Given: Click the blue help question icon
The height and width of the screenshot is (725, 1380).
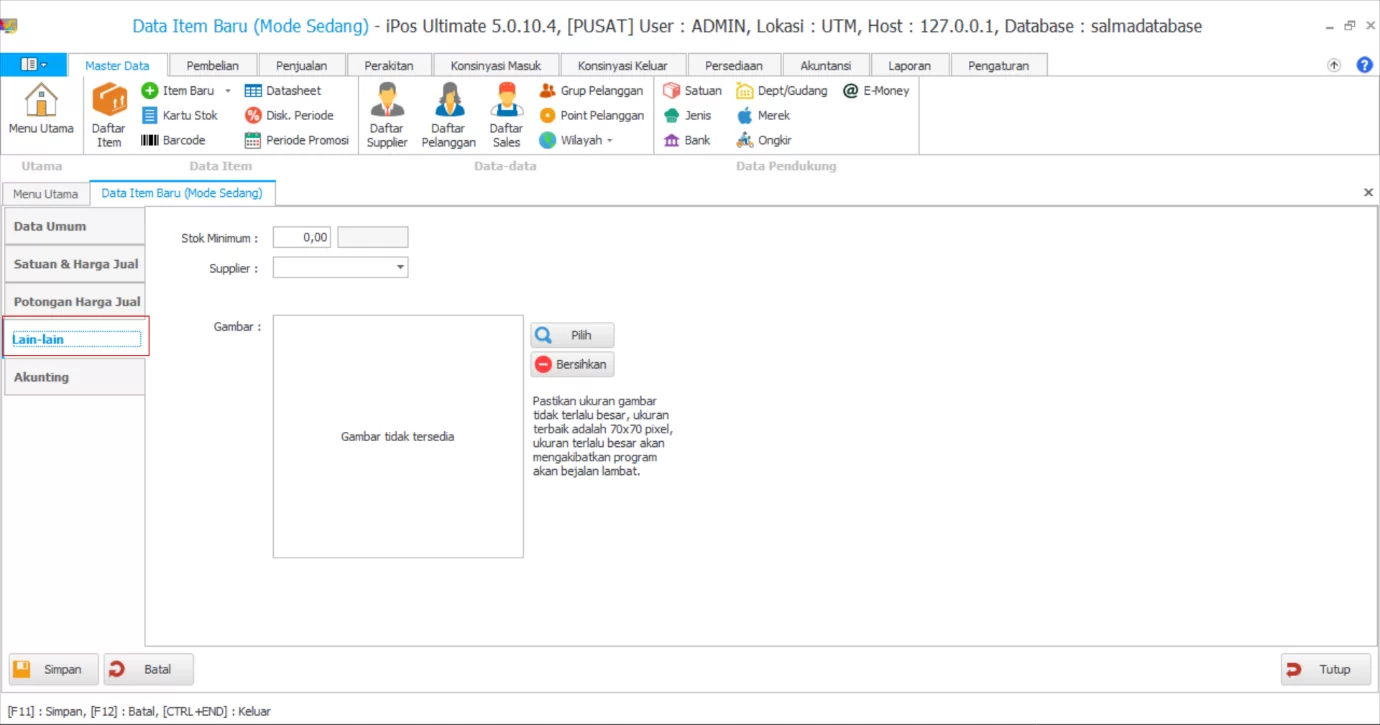Looking at the screenshot, I should coord(1364,65).
